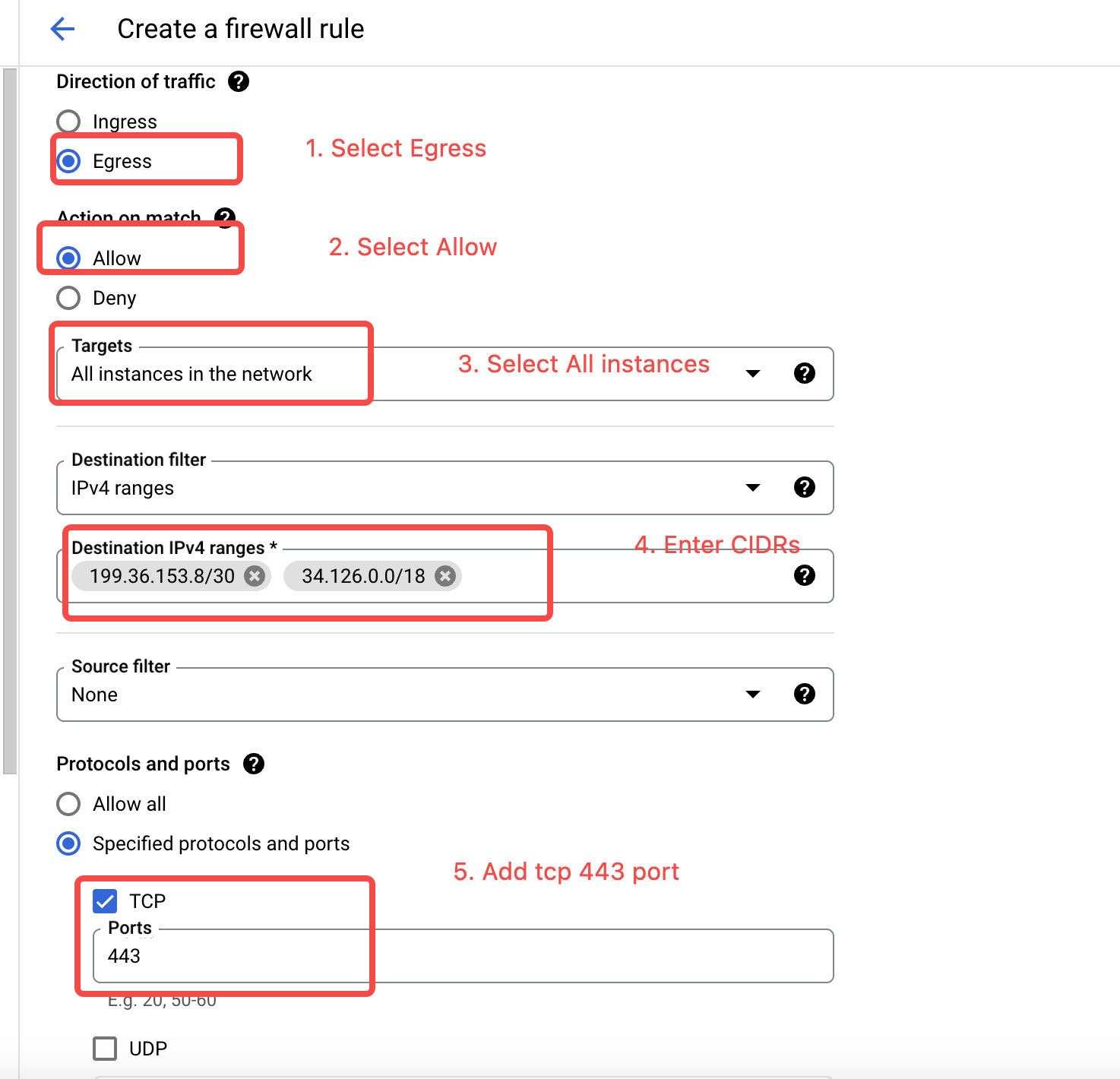Open help for Protocols and ports
Image resolution: width=1120 pixels, height=1079 pixels.
[x=254, y=764]
